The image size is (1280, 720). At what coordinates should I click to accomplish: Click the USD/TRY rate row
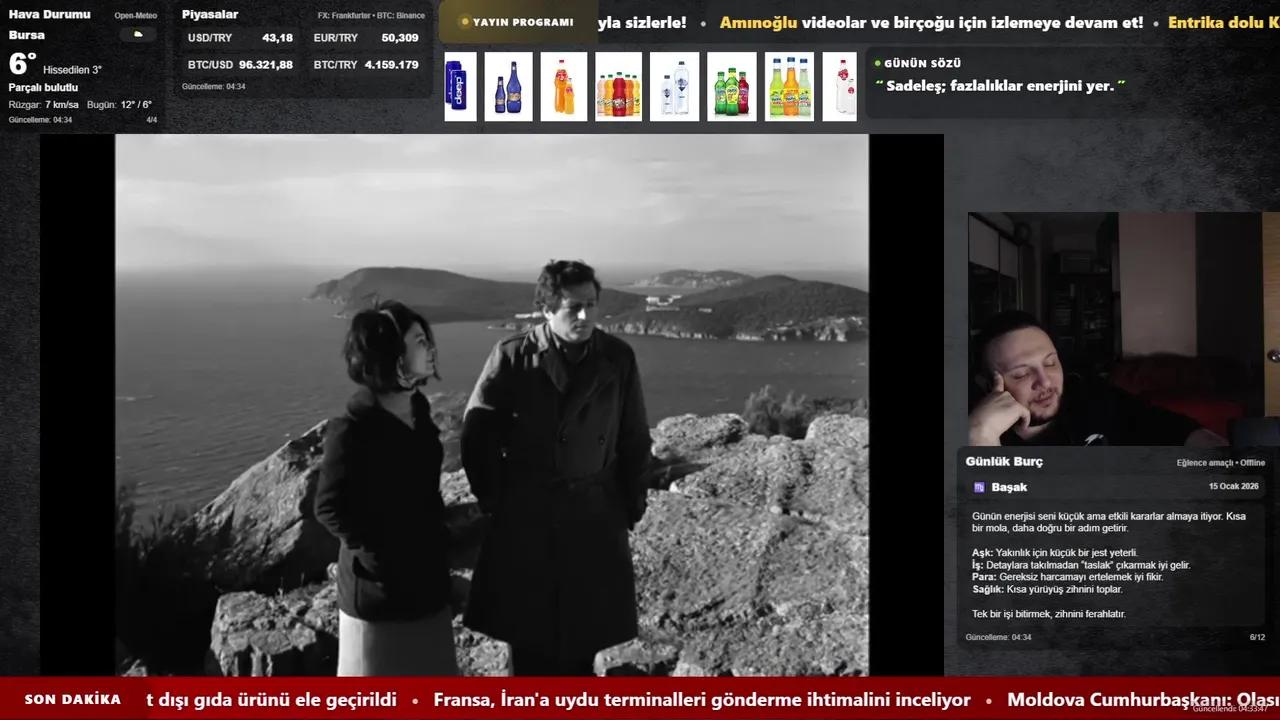coord(240,38)
